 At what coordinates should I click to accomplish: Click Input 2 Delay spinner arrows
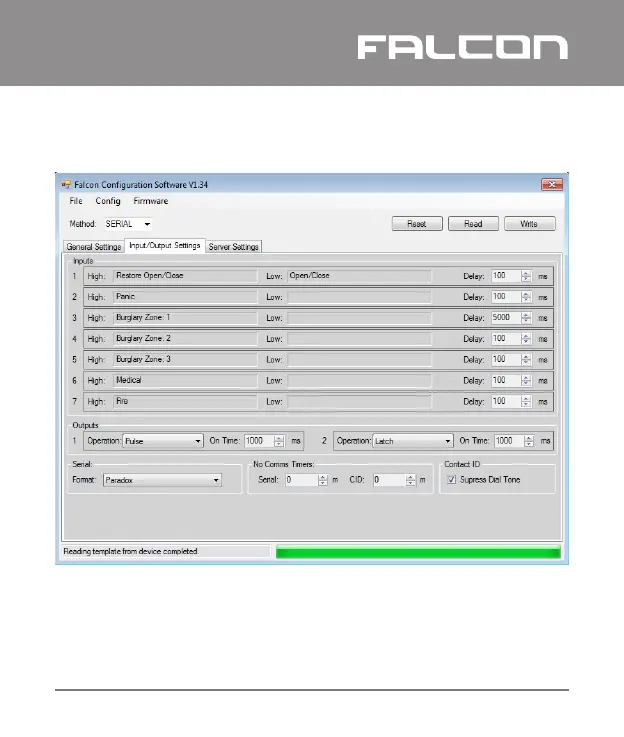[x=526, y=297]
